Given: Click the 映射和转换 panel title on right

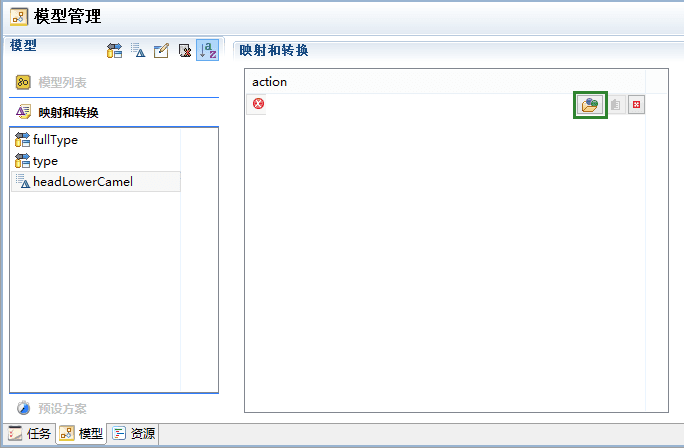Looking at the screenshot, I should pos(274,51).
